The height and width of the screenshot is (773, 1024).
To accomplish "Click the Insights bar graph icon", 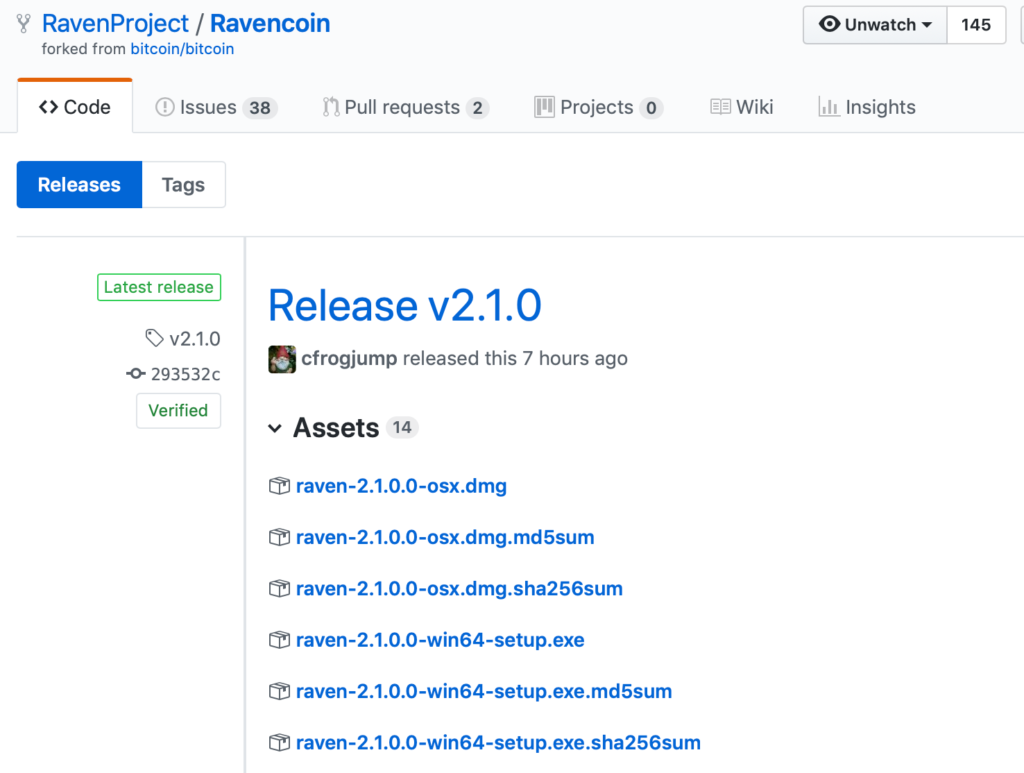I will (x=829, y=107).
